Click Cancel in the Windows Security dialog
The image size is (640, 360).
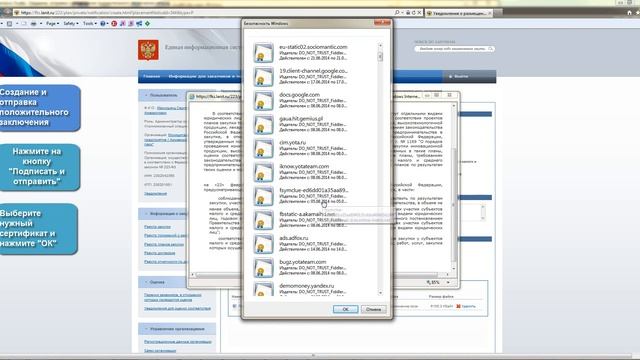(x=373, y=309)
